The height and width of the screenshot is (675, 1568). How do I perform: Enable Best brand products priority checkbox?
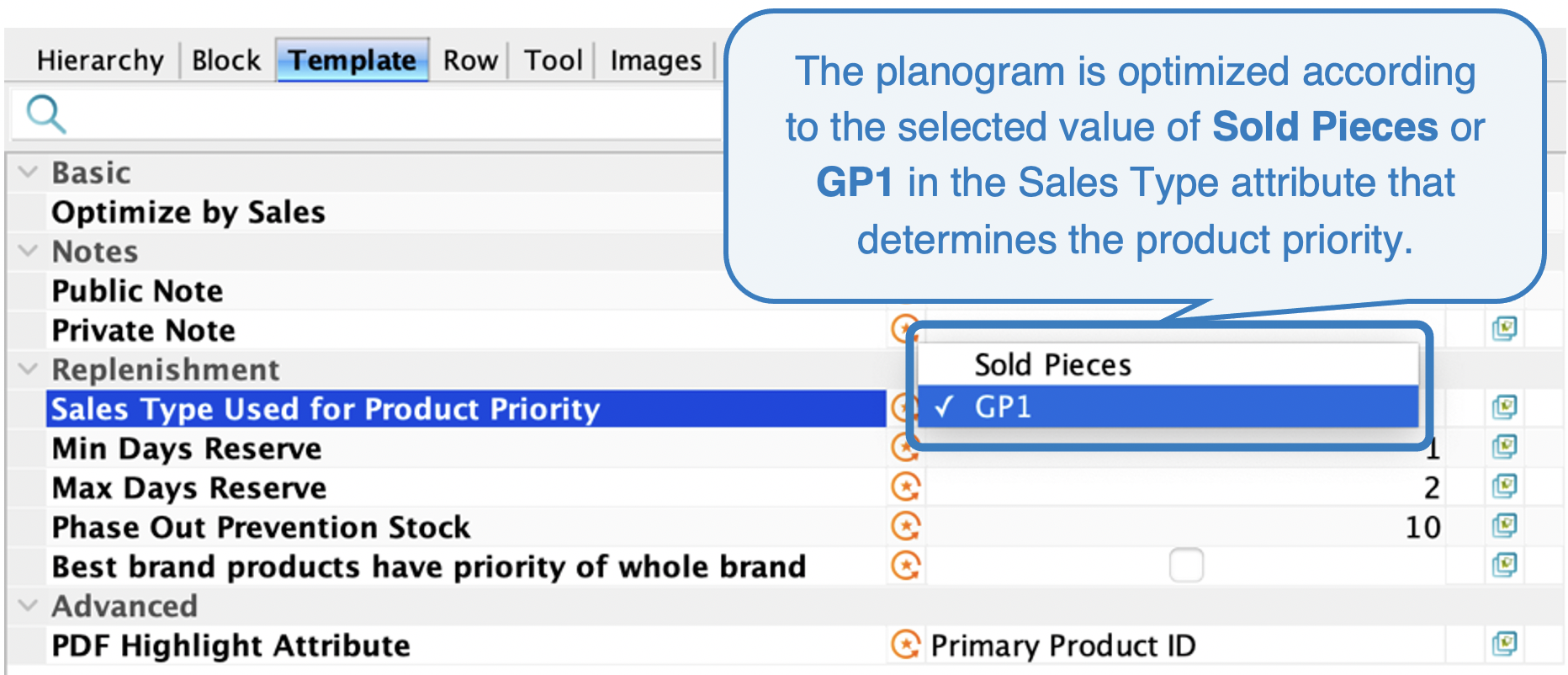tap(1186, 566)
